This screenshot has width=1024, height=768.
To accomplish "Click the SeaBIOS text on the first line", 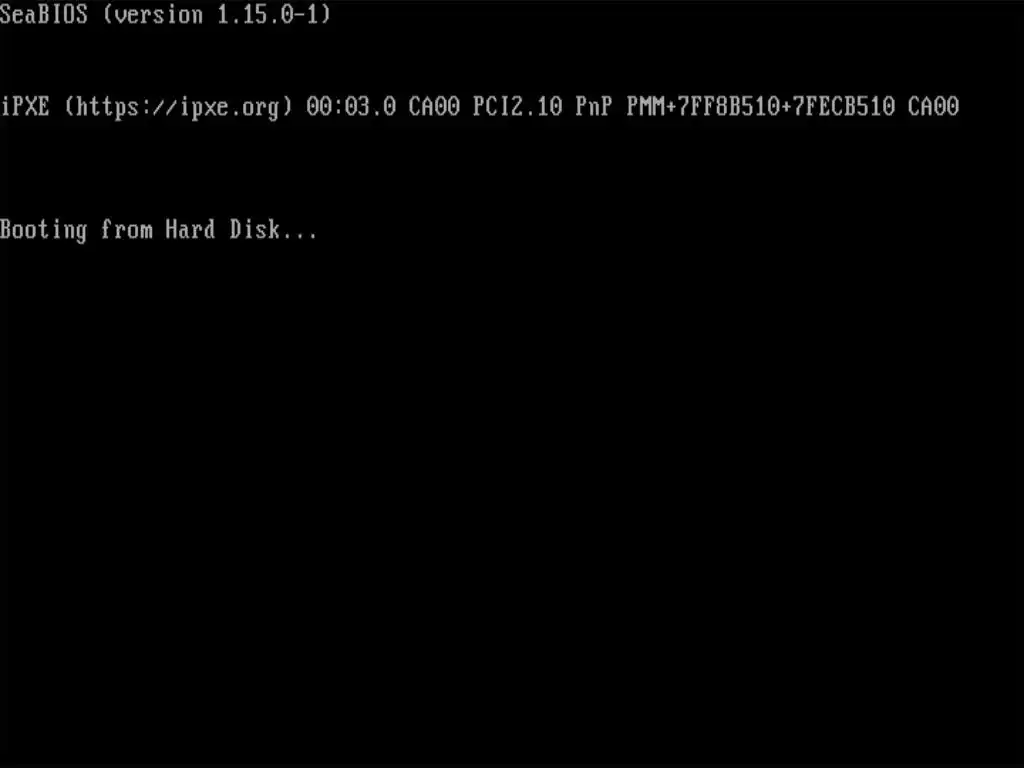I will coord(44,14).
